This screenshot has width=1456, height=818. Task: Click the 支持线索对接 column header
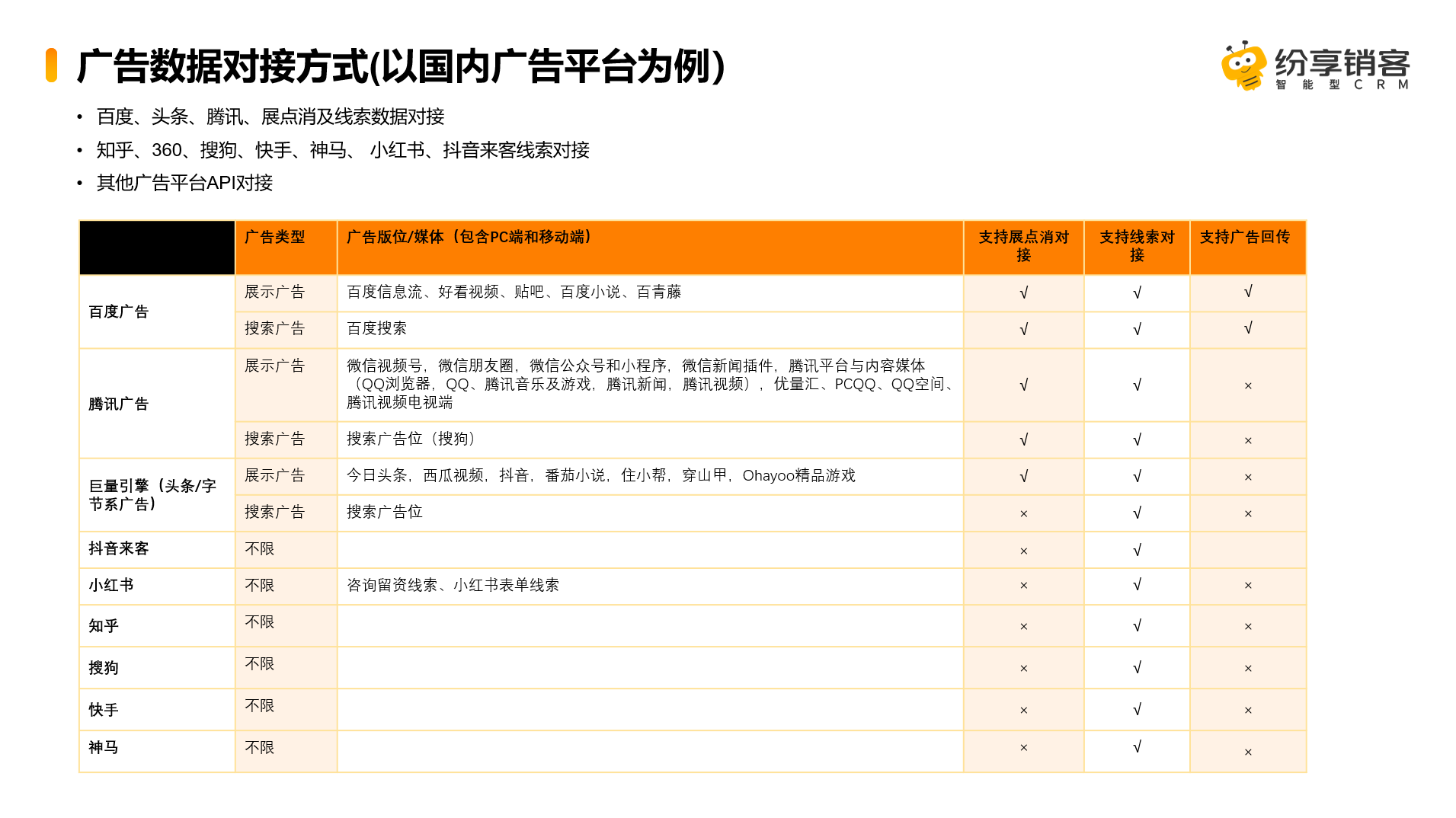[x=1137, y=246]
